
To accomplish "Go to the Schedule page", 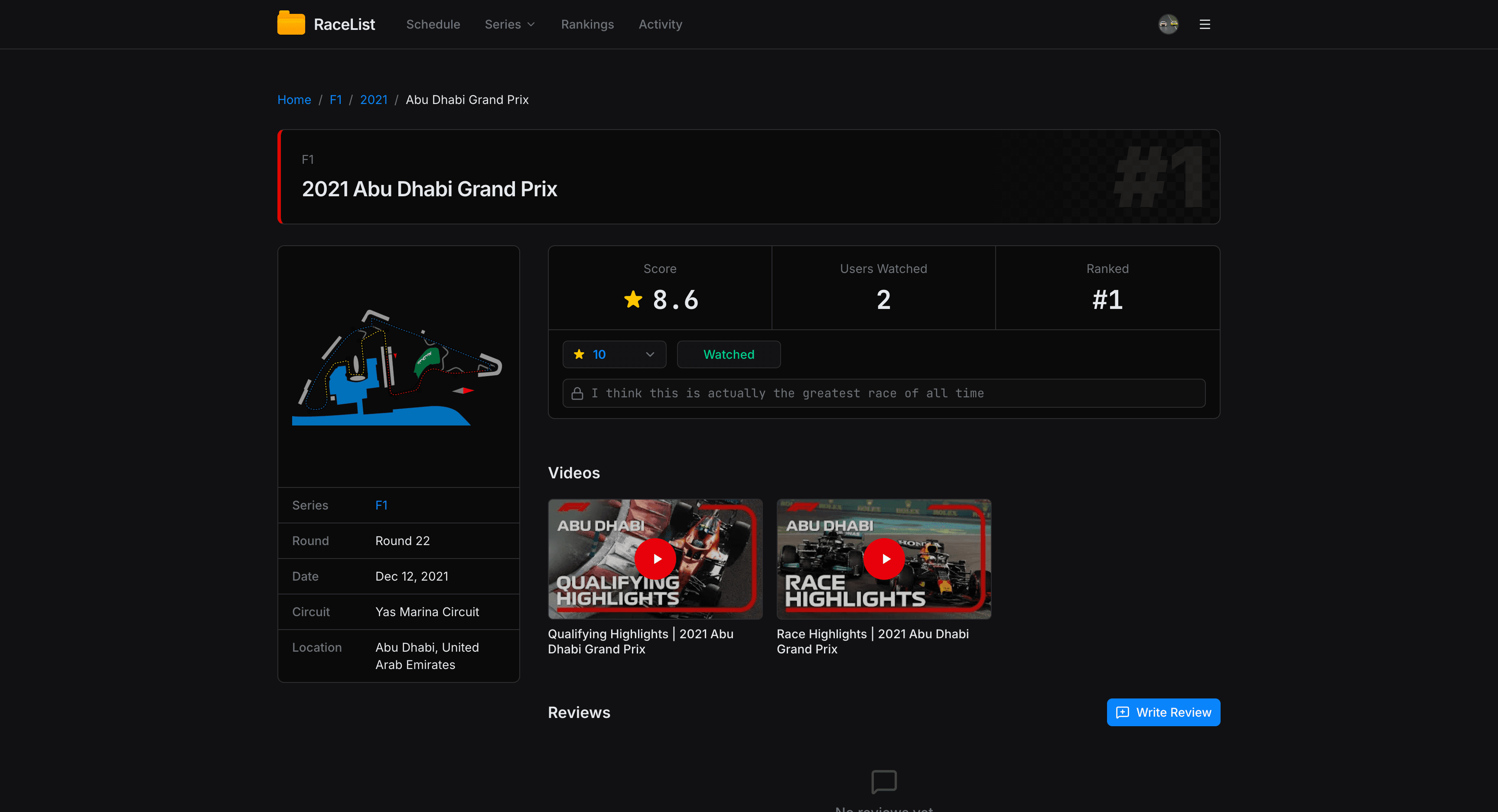I will coord(433,24).
